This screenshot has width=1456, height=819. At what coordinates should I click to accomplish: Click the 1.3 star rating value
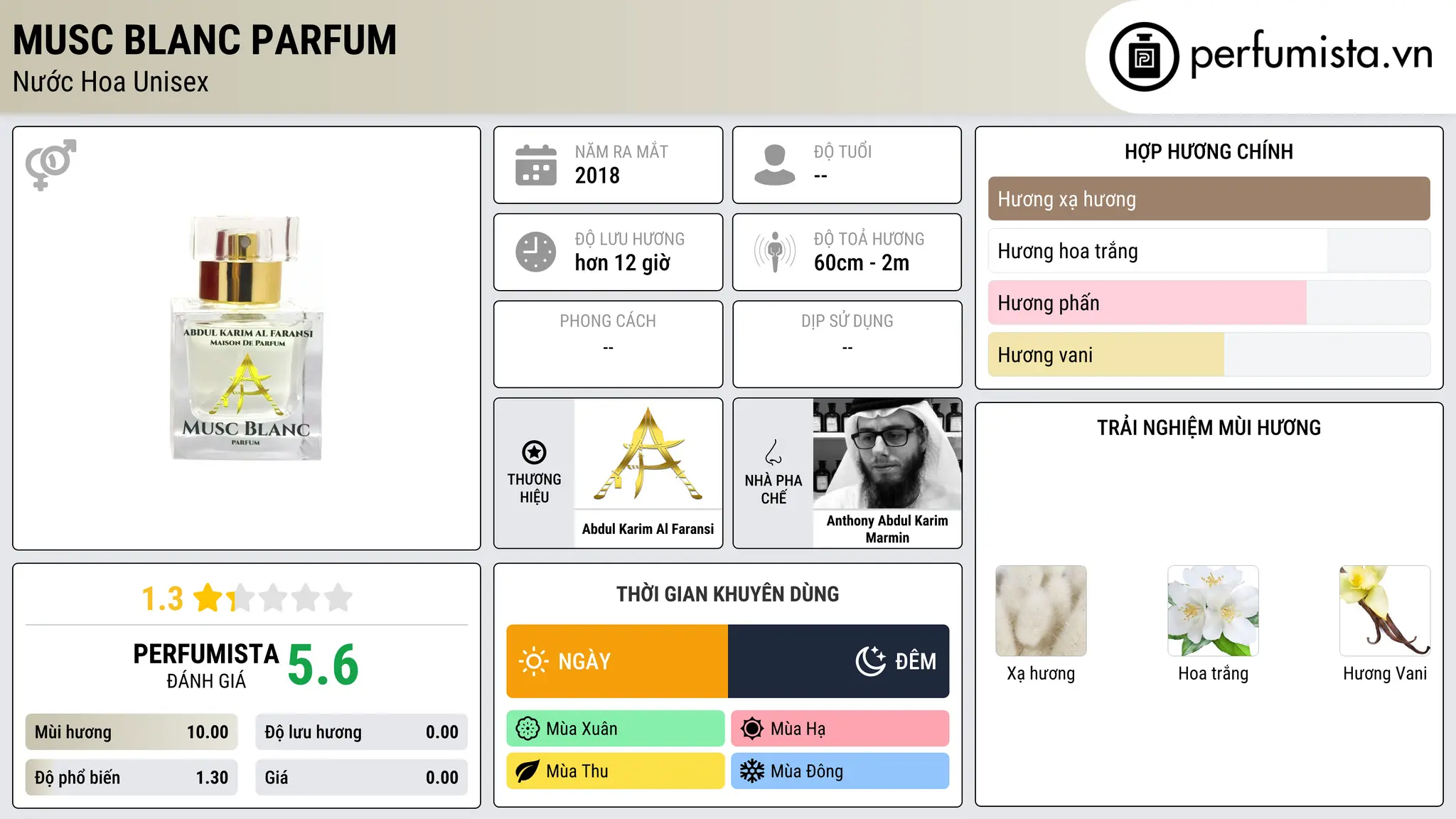pos(162,599)
